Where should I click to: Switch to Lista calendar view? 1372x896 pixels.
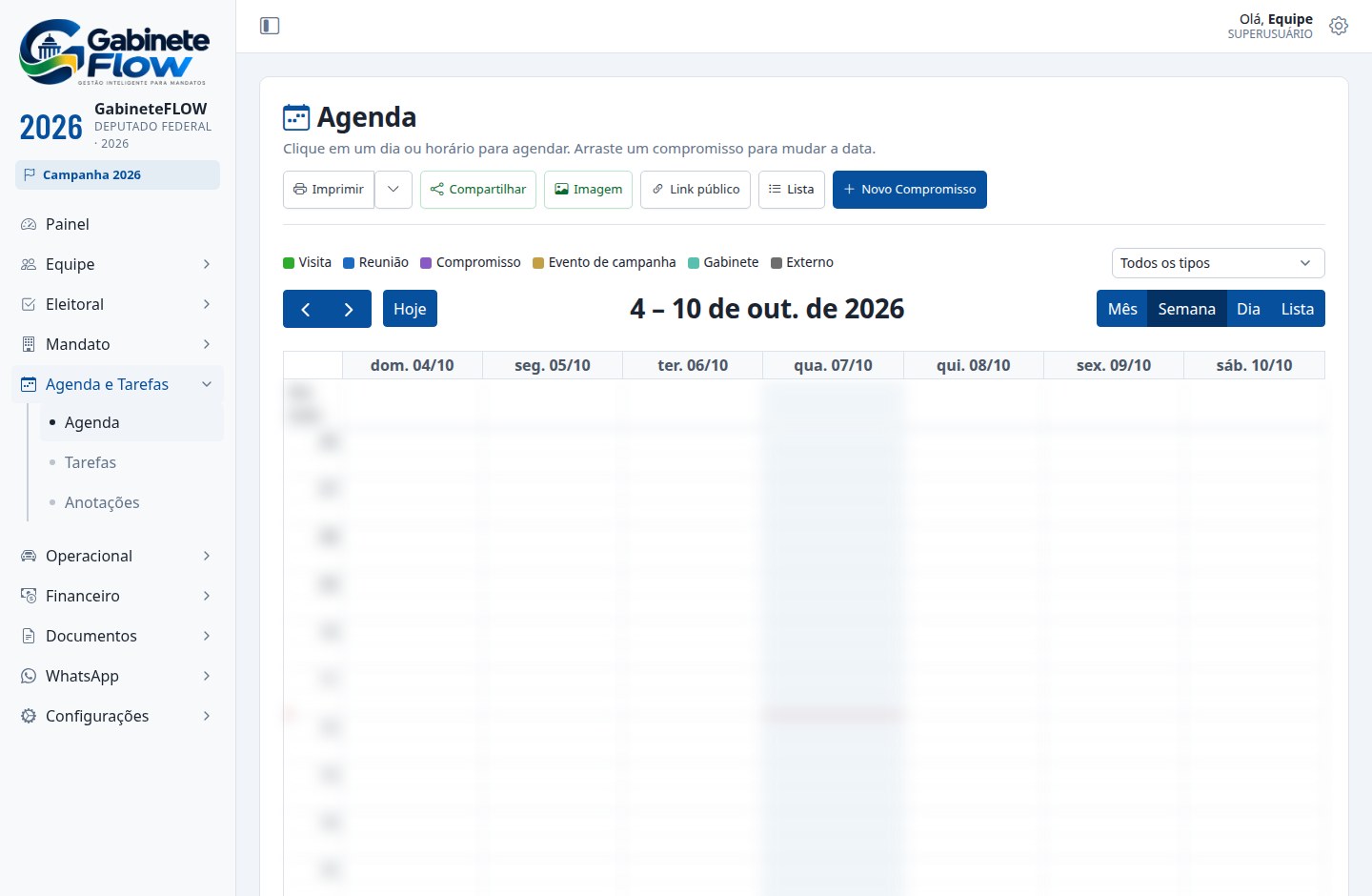tap(1298, 309)
